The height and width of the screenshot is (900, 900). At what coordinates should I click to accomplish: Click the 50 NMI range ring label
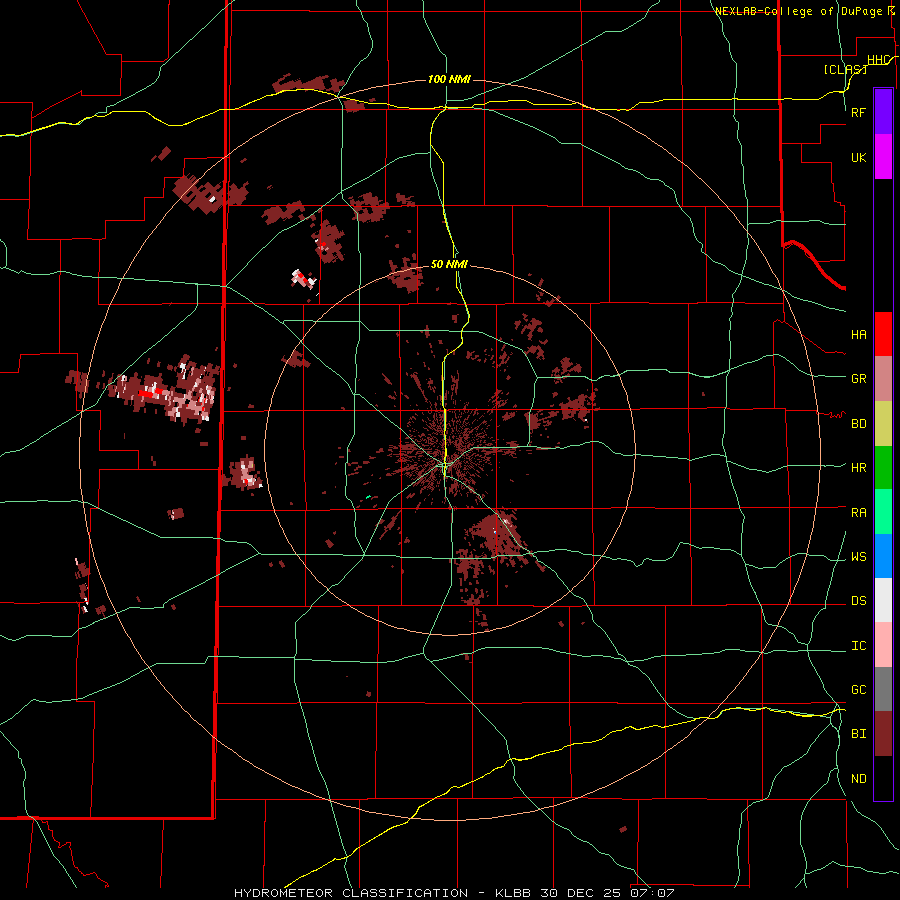[x=449, y=264]
